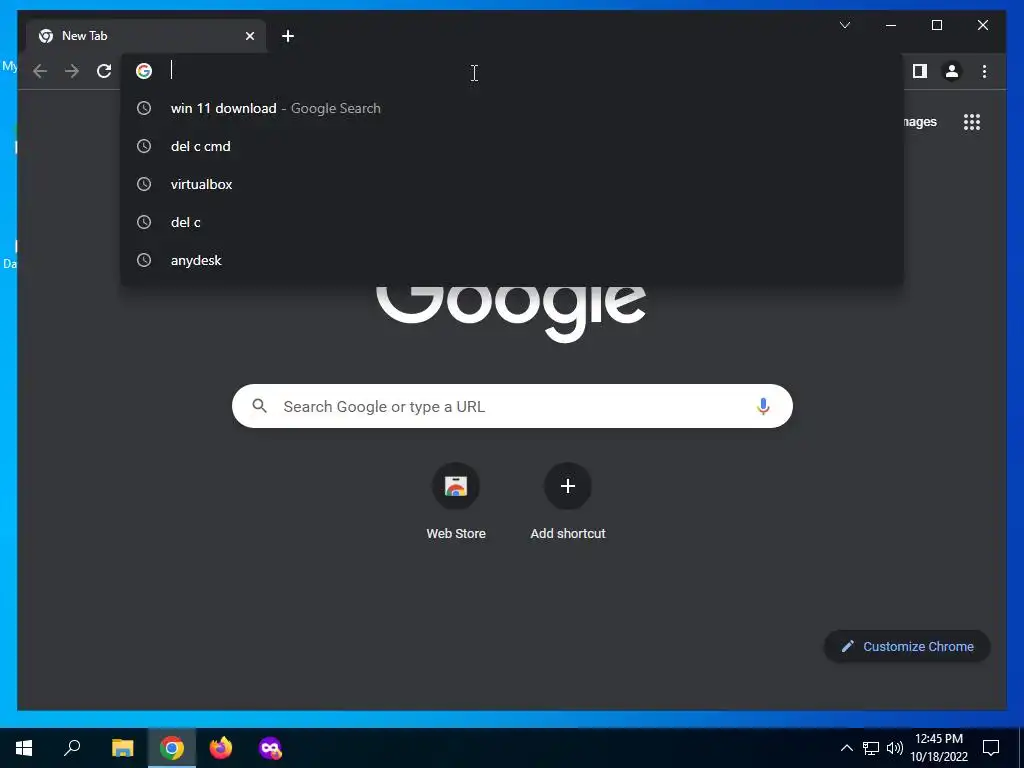Open the notification center icon
The height and width of the screenshot is (768, 1024).
[991, 748]
